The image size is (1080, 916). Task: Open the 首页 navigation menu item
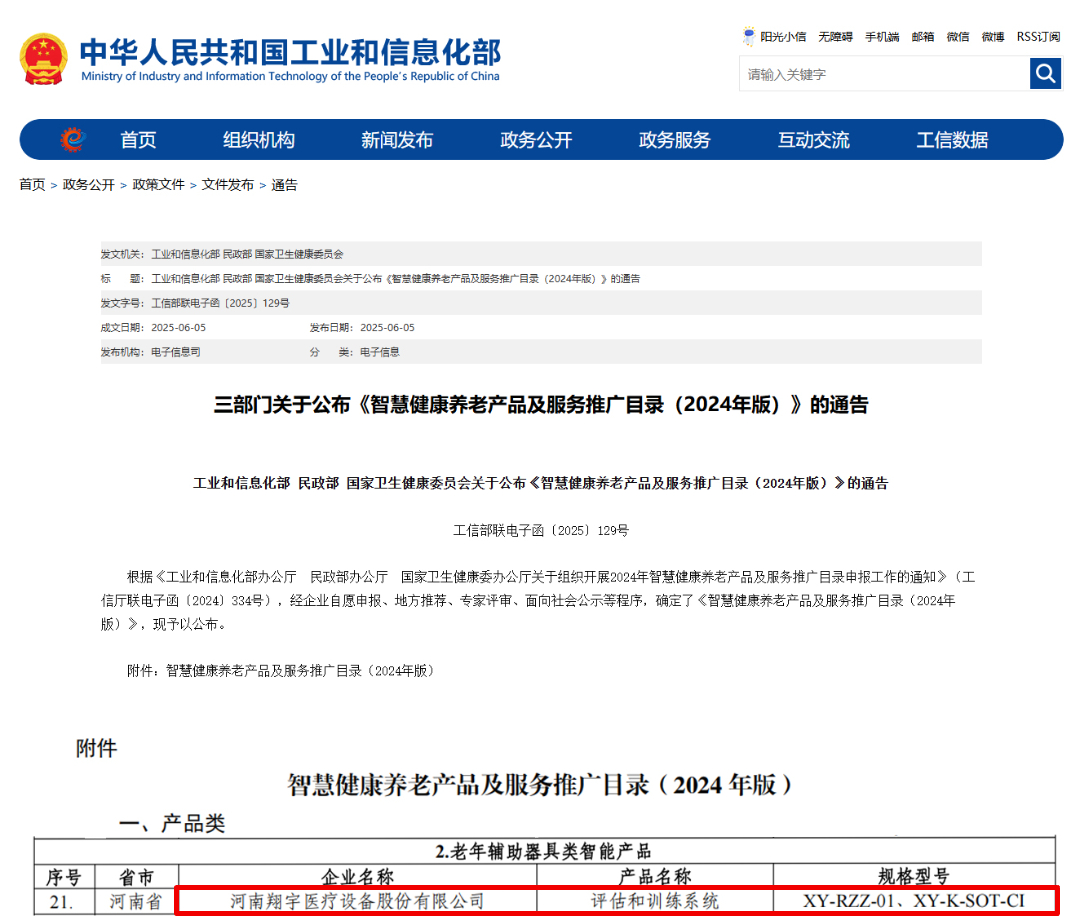pos(138,140)
